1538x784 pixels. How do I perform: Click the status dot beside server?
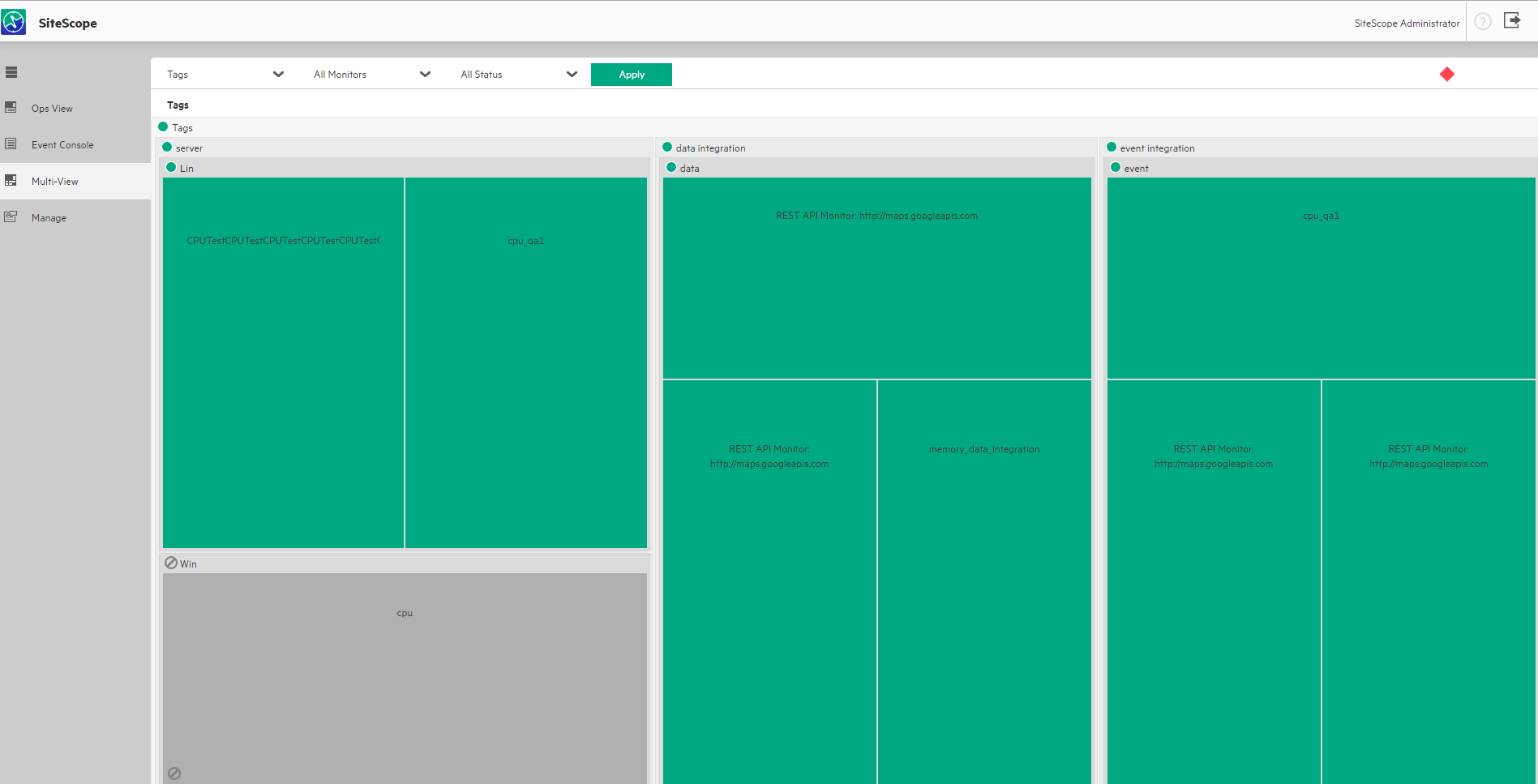point(167,147)
